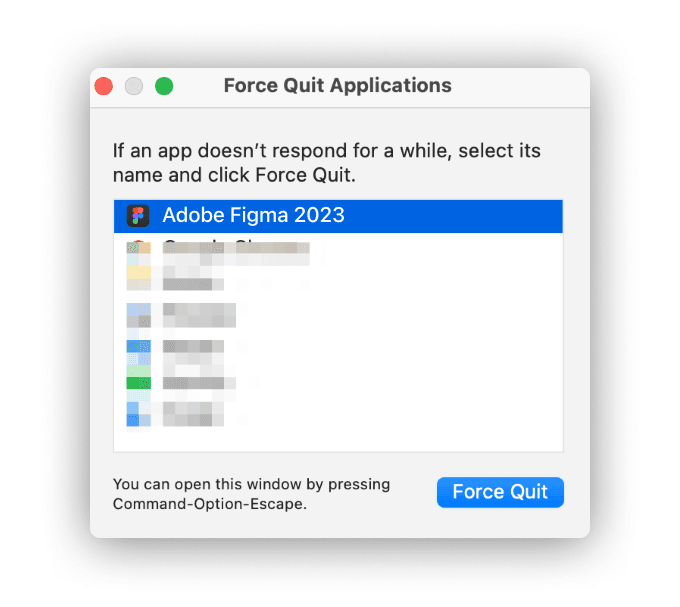This screenshot has width=680, height=607.
Task: Click the Force Quit Applications title text
Action: click(x=337, y=86)
